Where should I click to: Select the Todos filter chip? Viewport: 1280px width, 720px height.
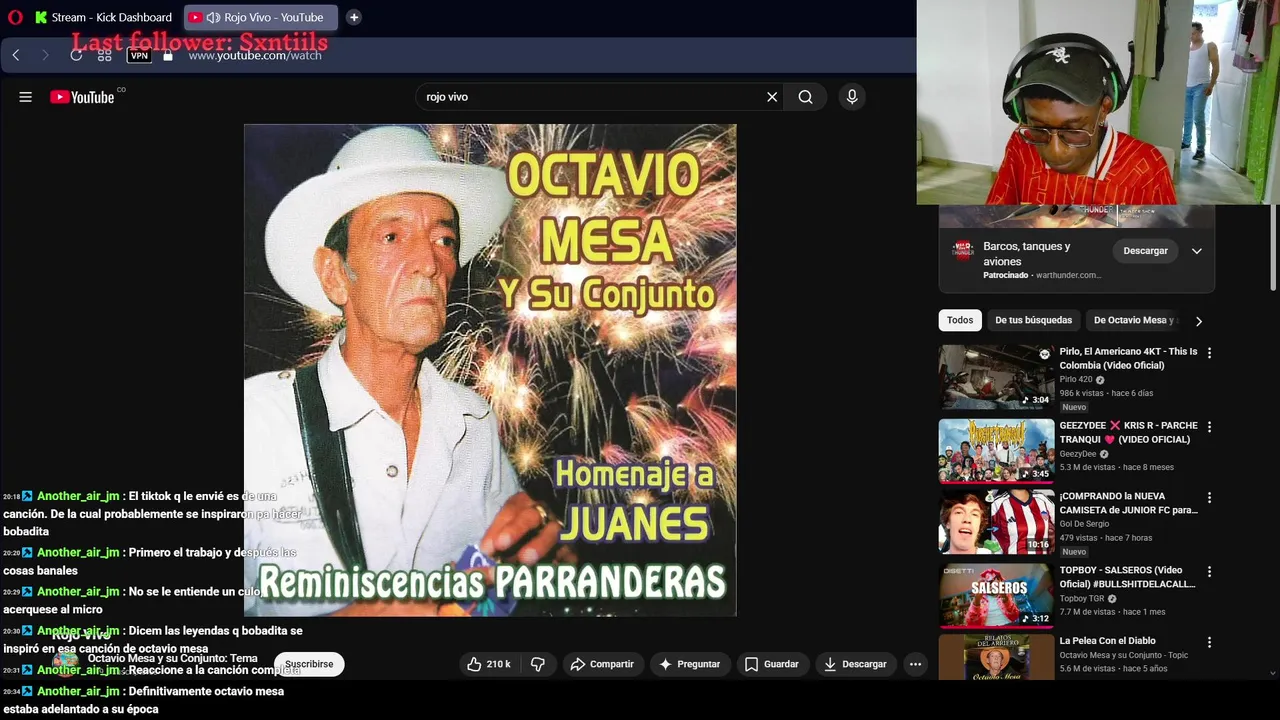point(960,320)
